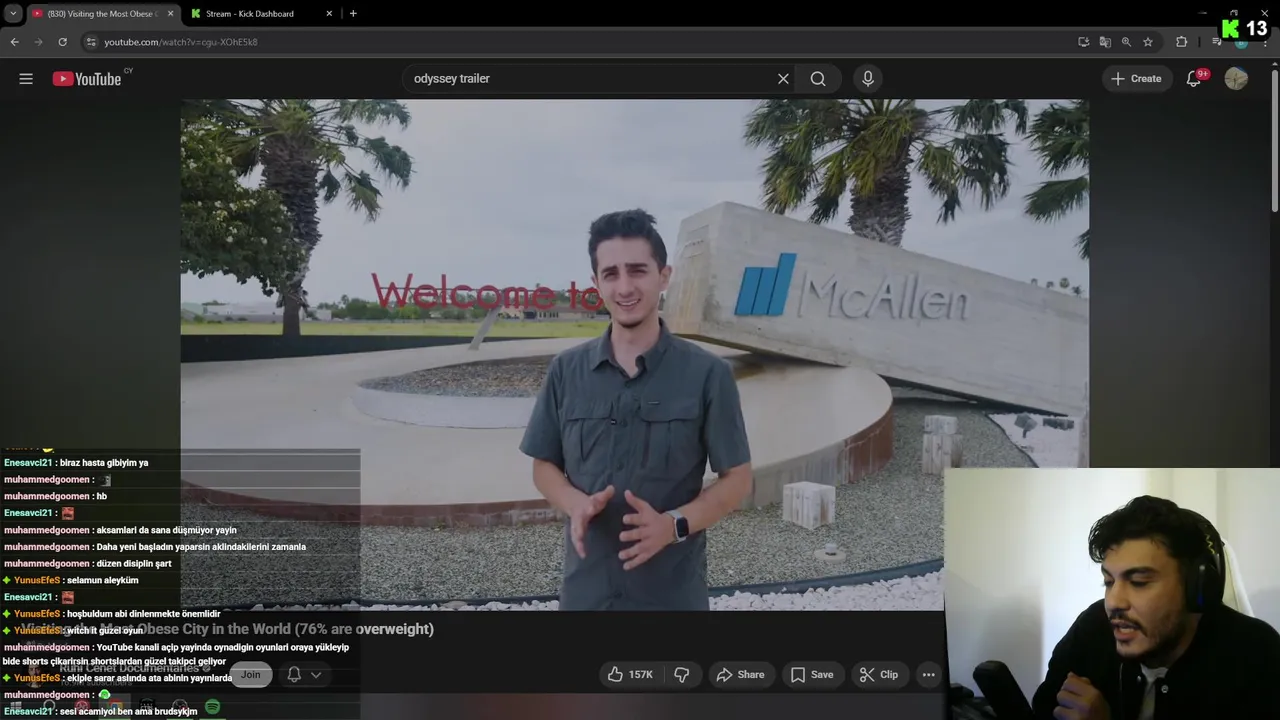The height and width of the screenshot is (720, 1280).
Task: Open the YouTube account avatar menu
Action: tap(1236, 79)
